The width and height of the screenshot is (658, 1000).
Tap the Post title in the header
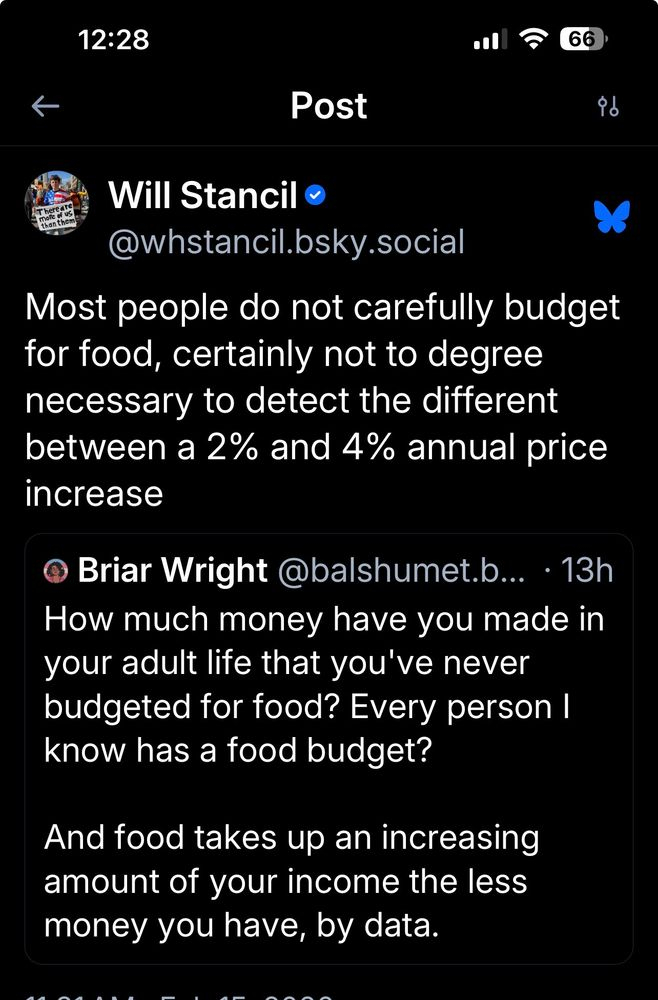tap(328, 106)
